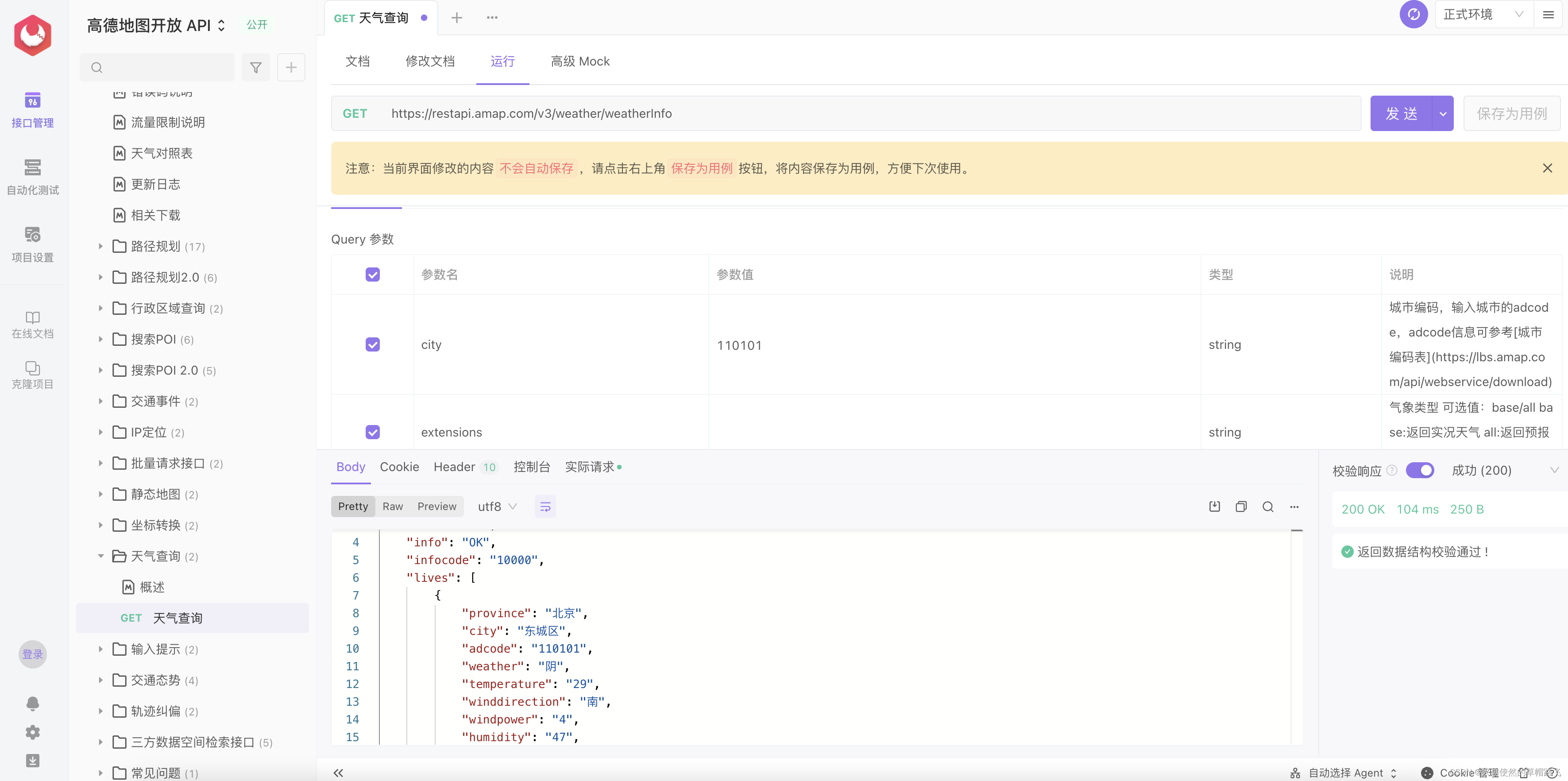The image size is (1568, 781).
Task: Open Cookie 管理 in status bar
Action: 1460,773
